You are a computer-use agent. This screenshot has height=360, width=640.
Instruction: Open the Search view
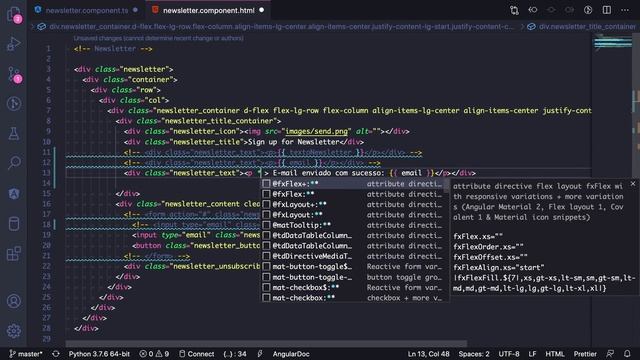point(13,163)
